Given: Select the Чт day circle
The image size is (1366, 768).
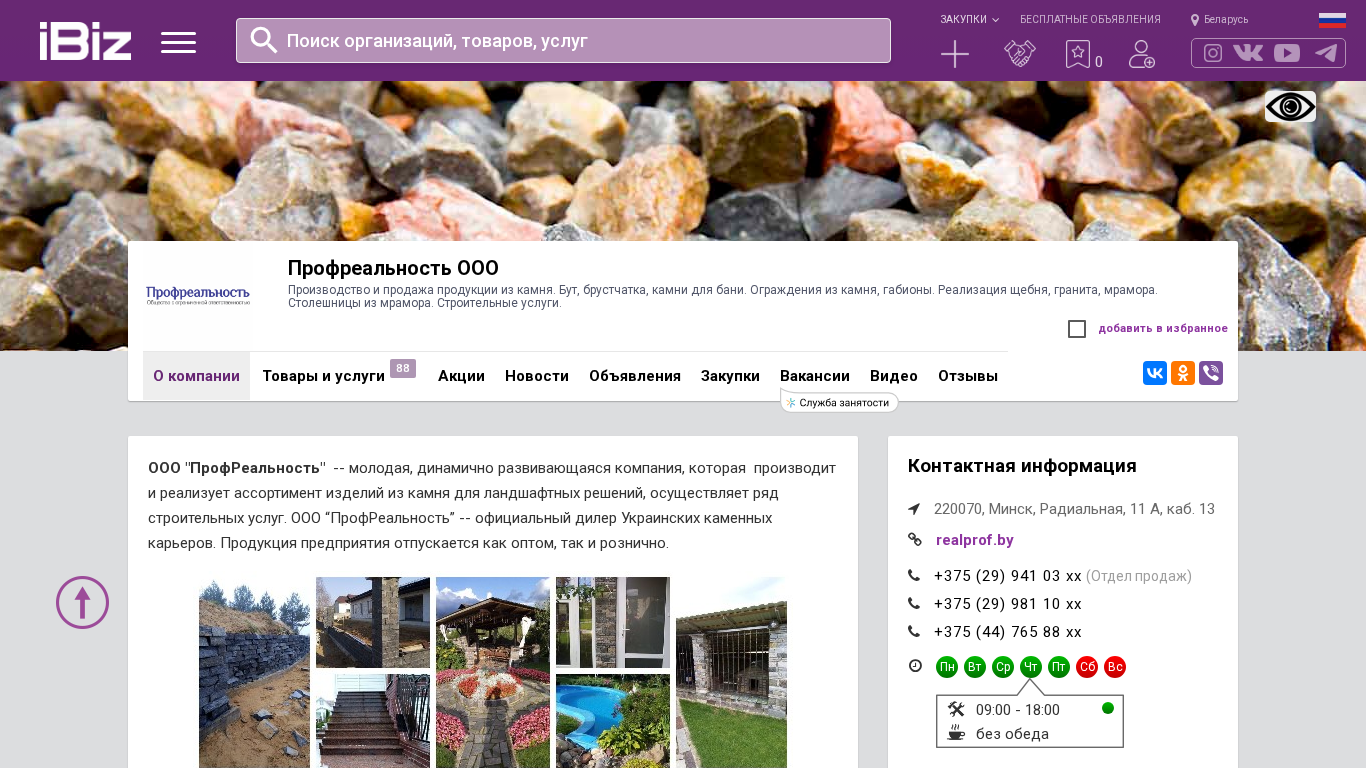Looking at the screenshot, I should pyautogui.click(x=1031, y=667).
